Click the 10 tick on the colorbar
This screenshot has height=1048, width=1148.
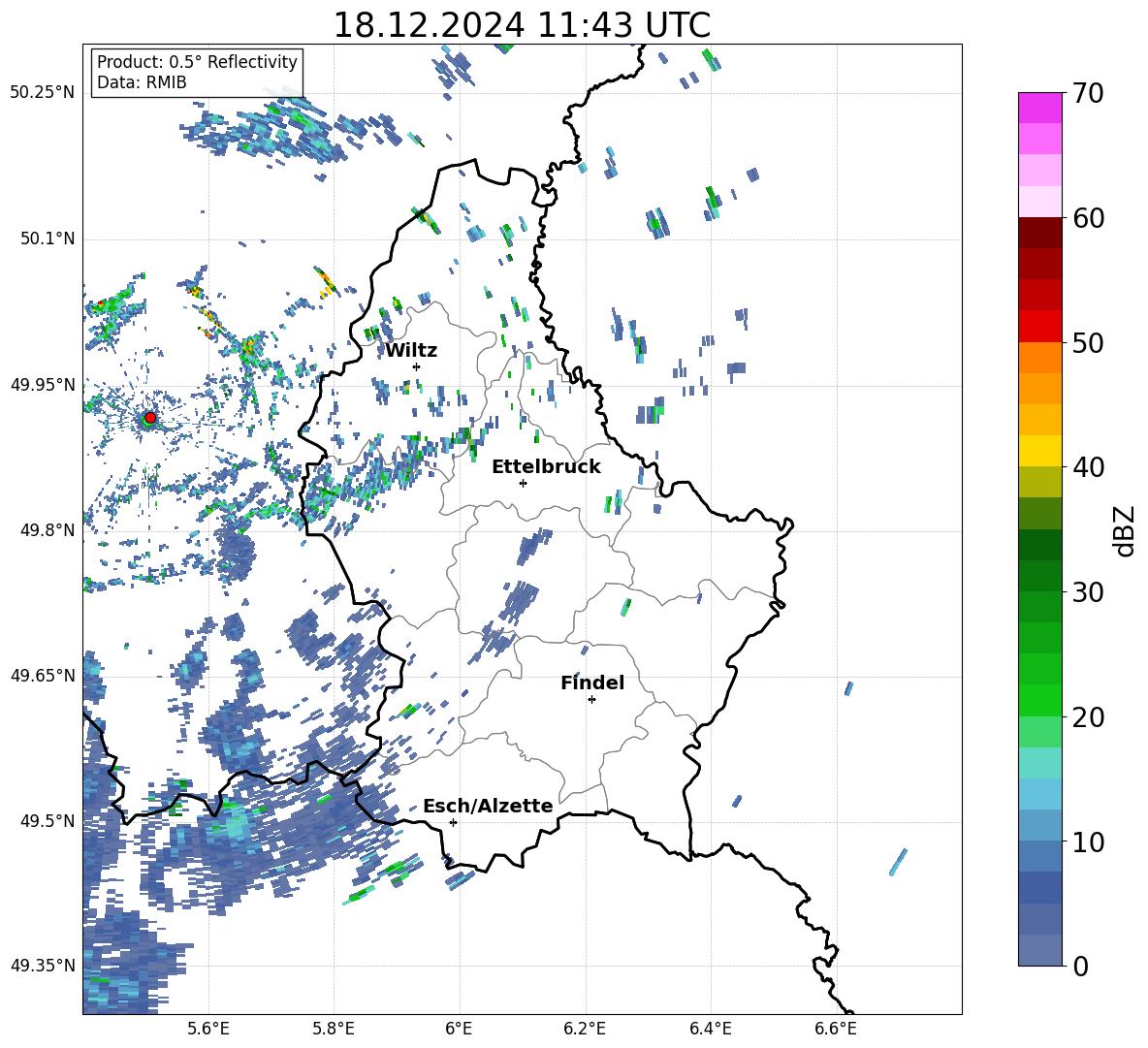1087,842
